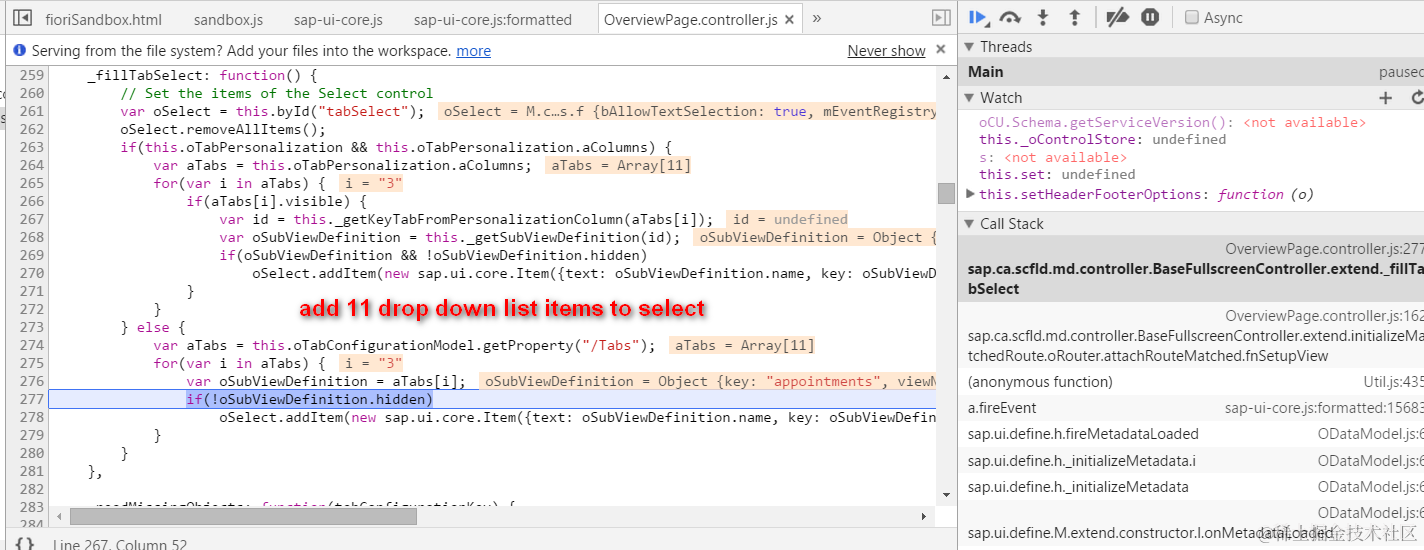Open the fioriSandbox.html tab
This screenshot has height=550, width=1424.
pyautogui.click(x=103, y=19)
